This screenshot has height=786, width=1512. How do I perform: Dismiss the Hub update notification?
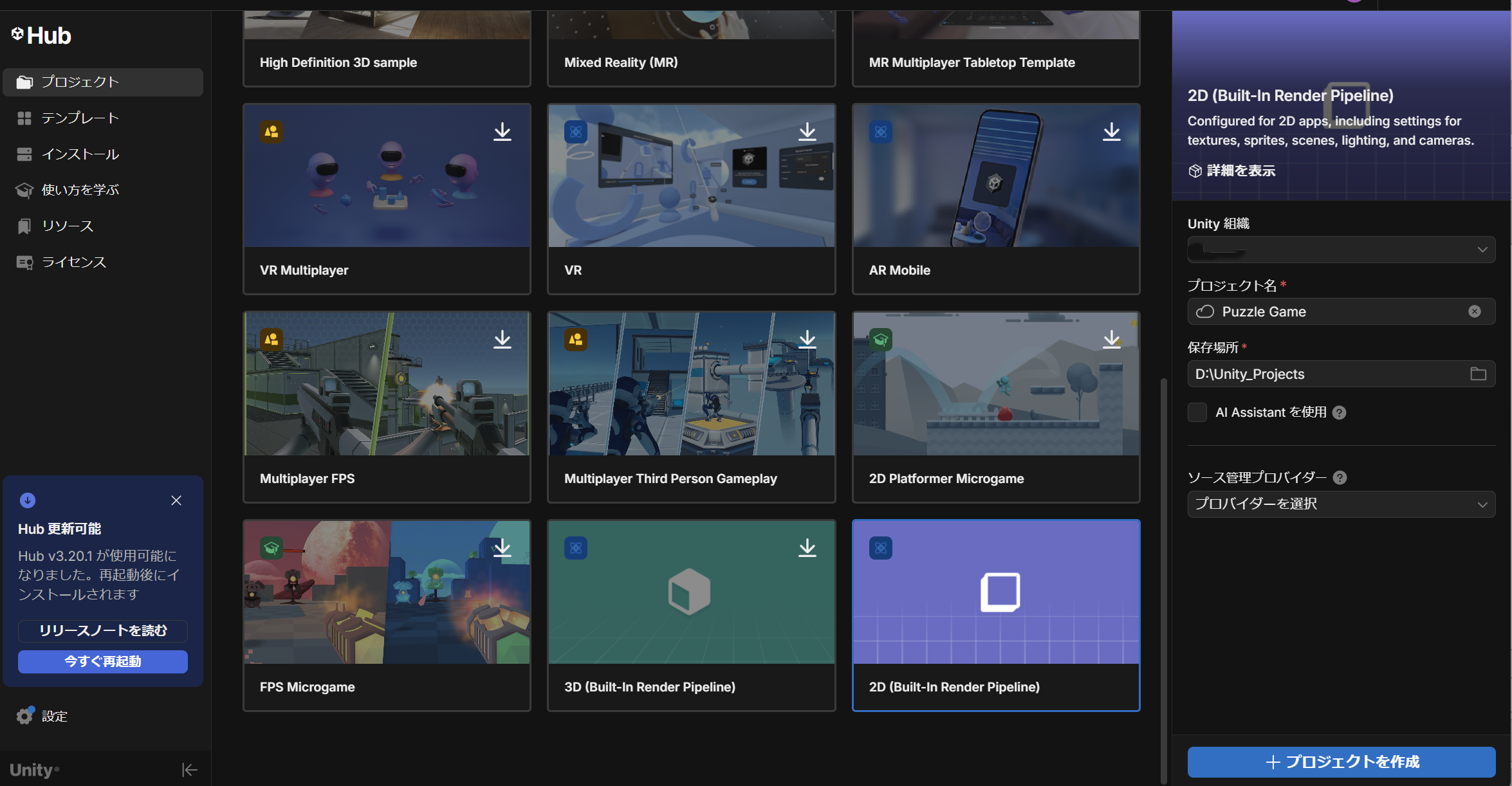click(176, 500)
